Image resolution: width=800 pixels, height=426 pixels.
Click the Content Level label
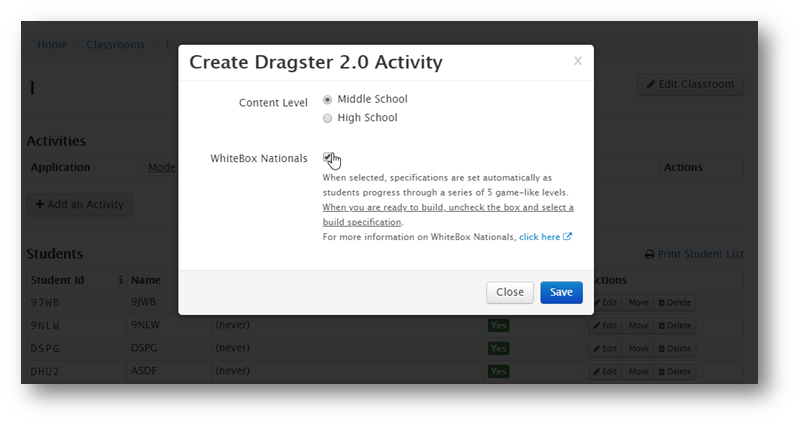coord(273,103)
